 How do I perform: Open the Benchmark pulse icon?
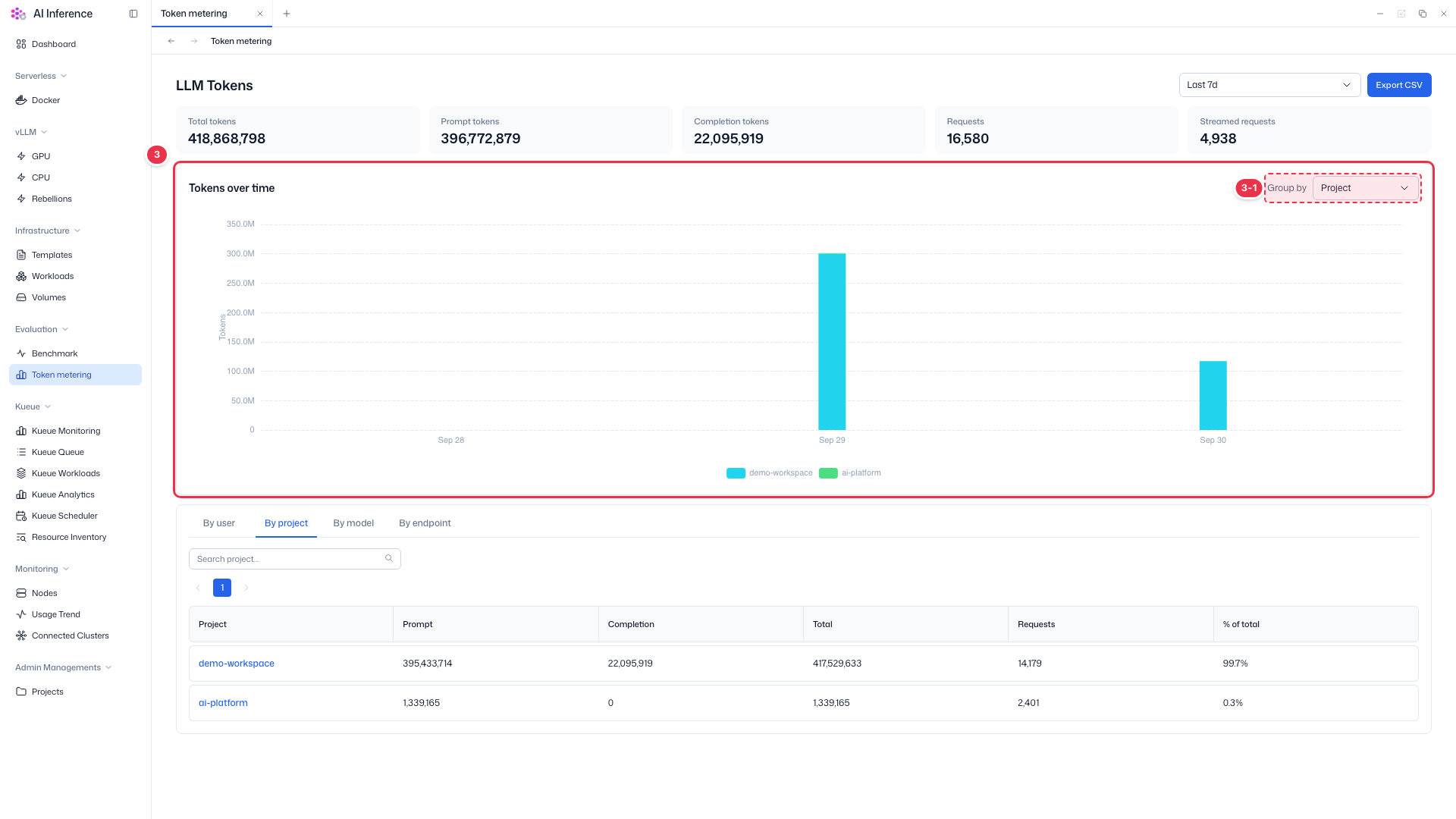pos(21,353)
